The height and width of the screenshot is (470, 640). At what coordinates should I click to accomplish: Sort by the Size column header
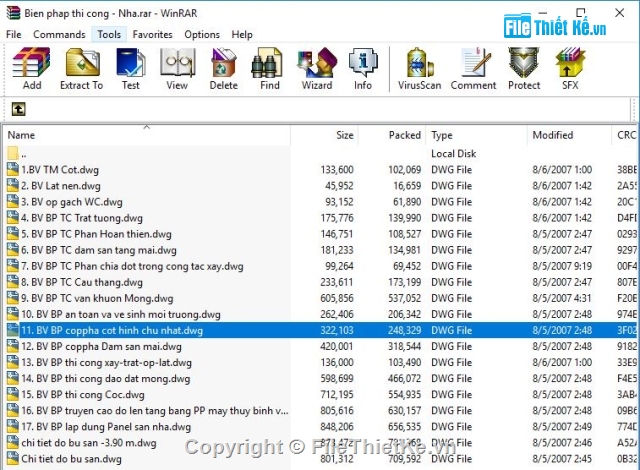coord(324,135)
